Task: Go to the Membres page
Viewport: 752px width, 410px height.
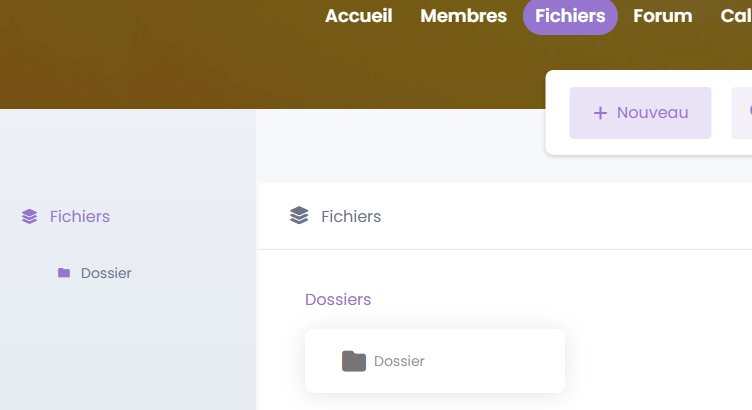Action: pos(463,16)
